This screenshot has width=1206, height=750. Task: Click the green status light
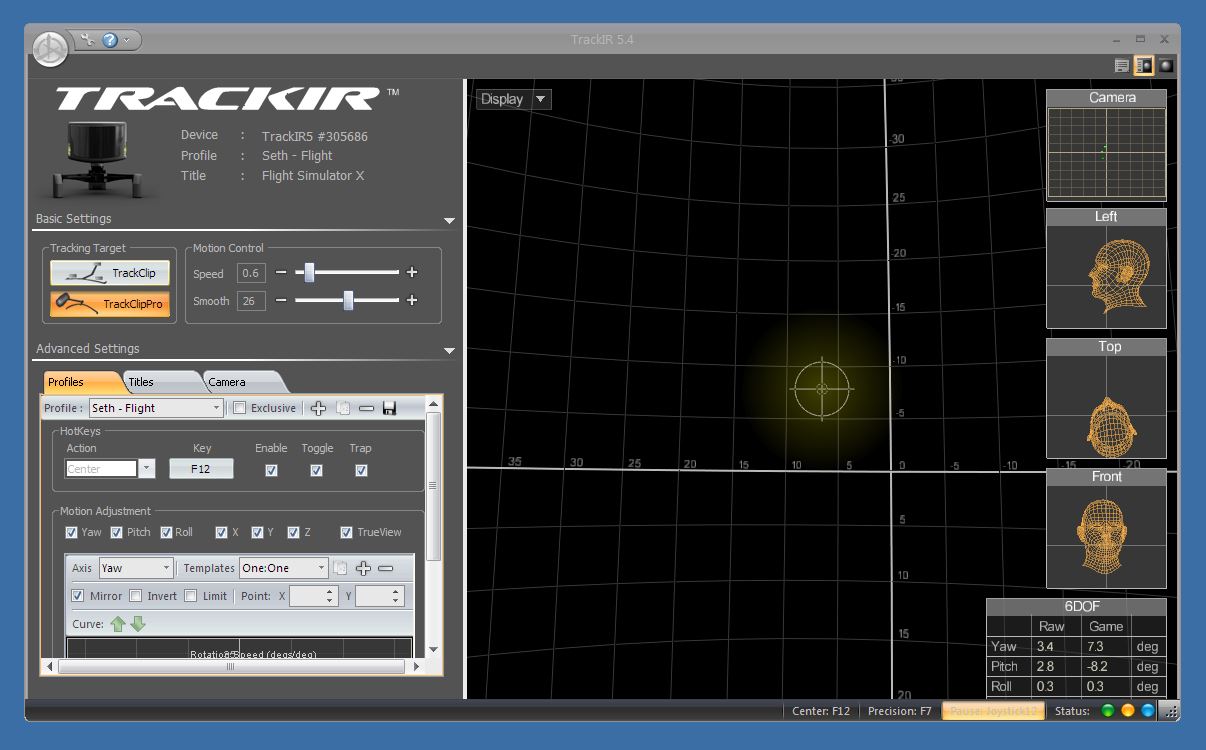coord(1107,711)
